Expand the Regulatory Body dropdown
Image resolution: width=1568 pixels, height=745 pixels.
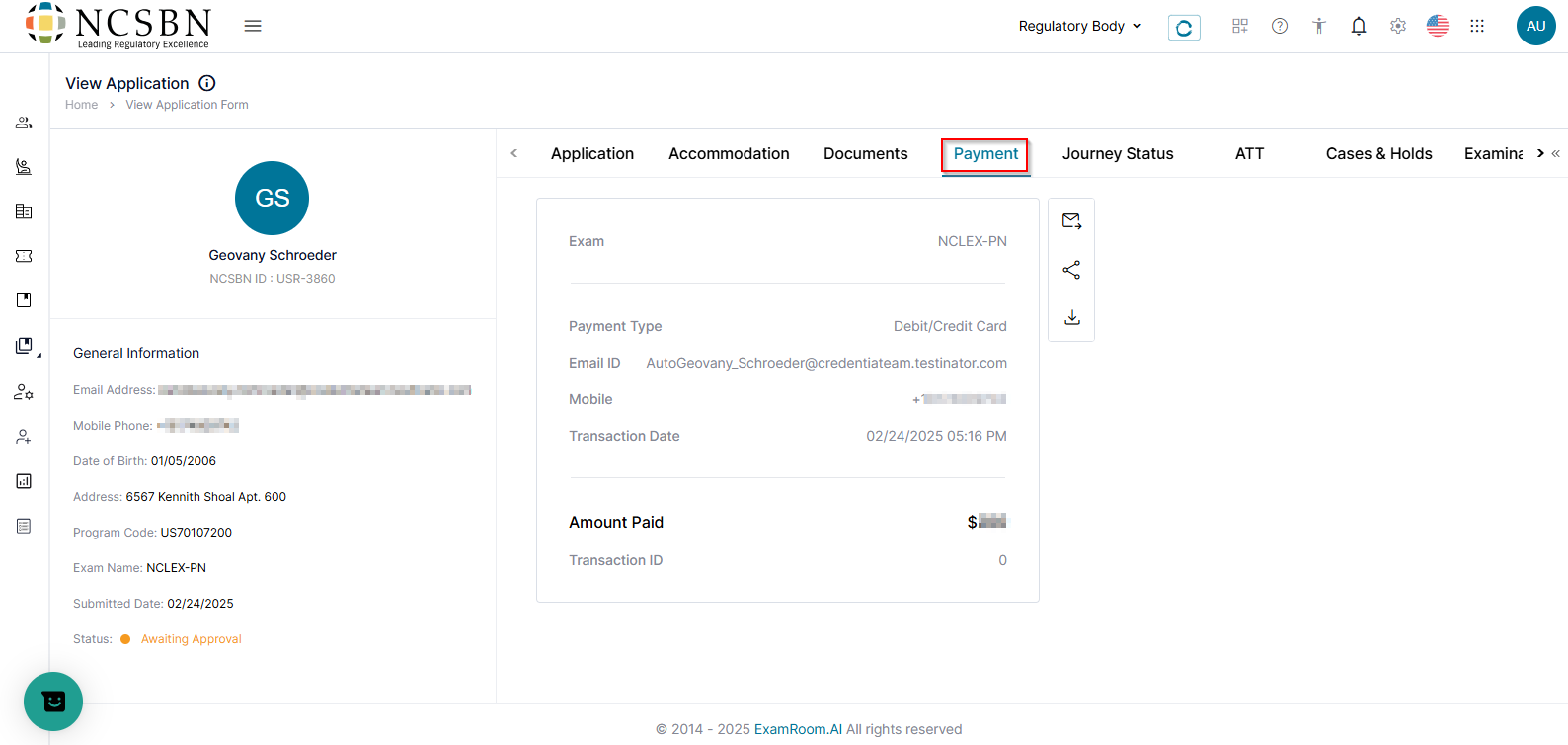1080,26
